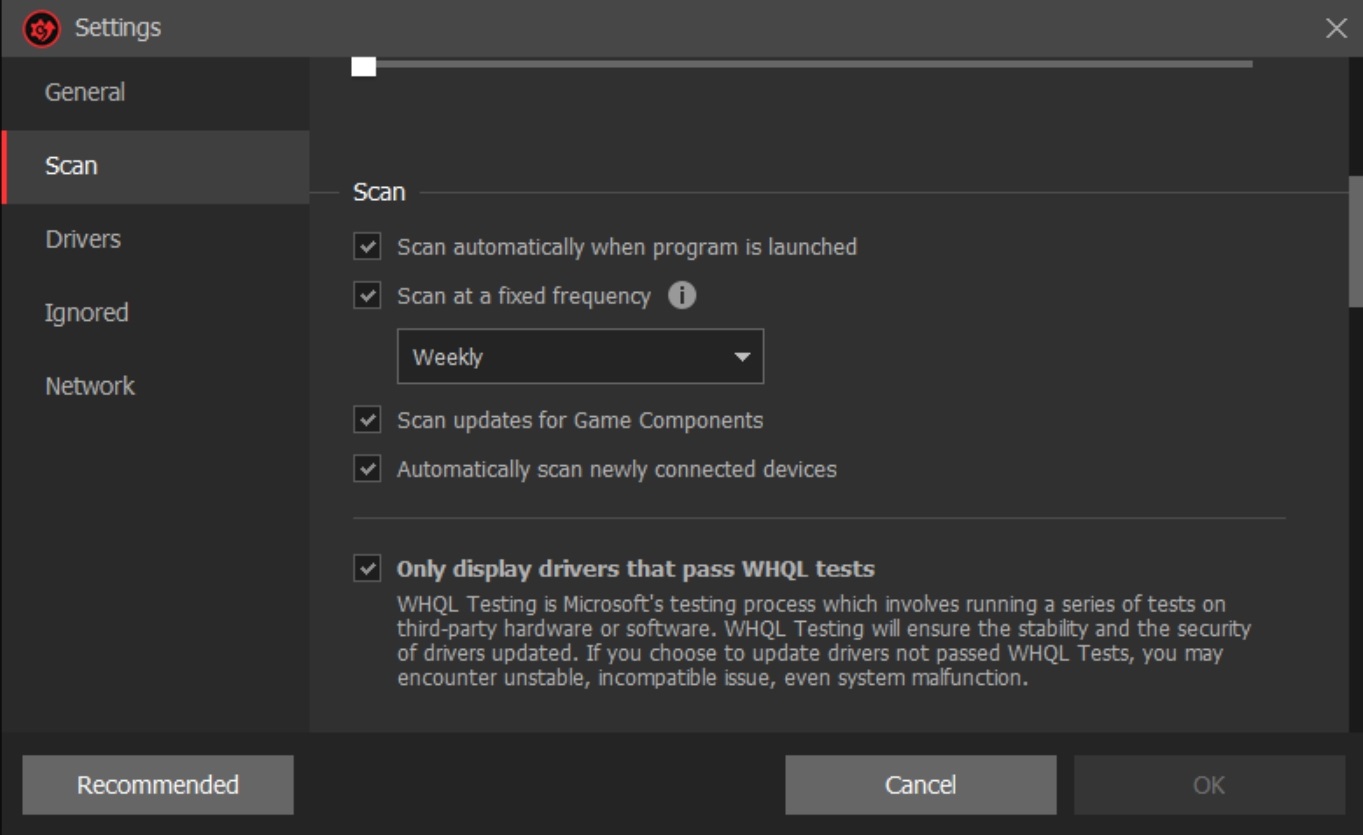Click the dropdown arrow on the Weekly box
The image size is (1363, 835).
click(x=741, y=357)
